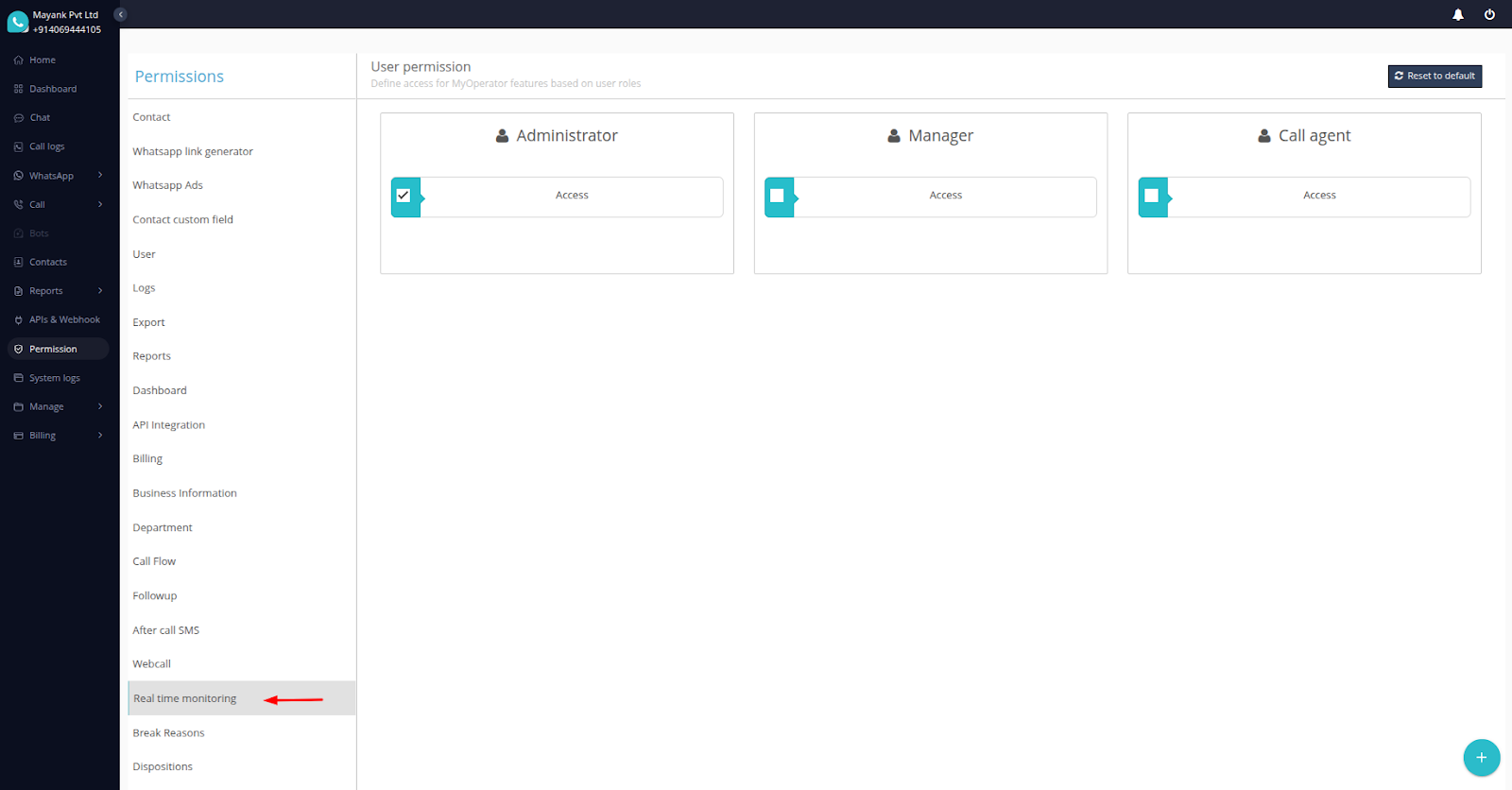
Task: Select Contact custom field permission
Action: point(182,219)
